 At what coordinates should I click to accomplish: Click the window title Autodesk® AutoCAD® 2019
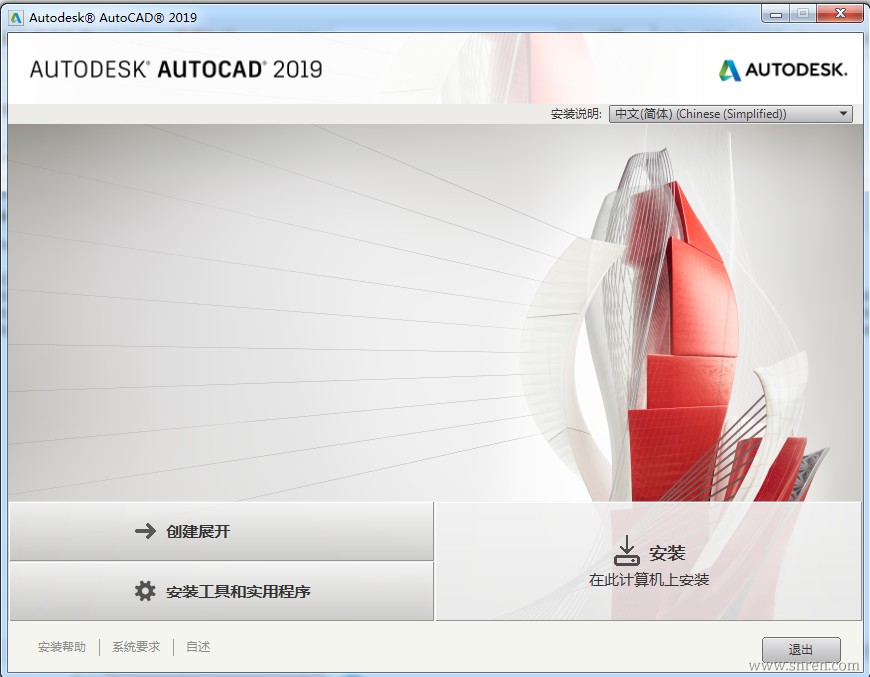[x=113, y=18]
